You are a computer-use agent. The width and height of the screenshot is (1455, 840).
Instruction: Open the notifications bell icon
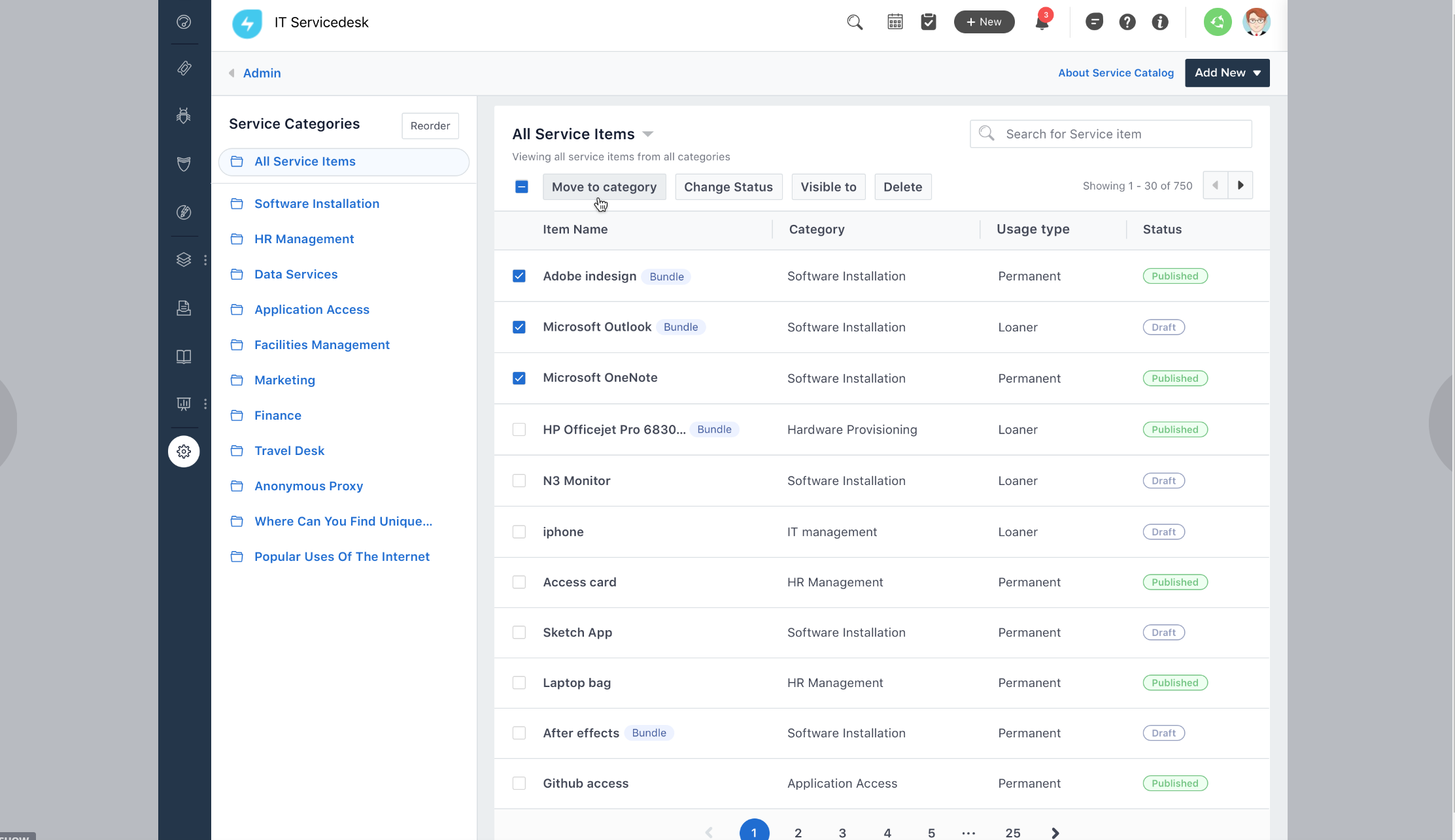point(1042,23)
